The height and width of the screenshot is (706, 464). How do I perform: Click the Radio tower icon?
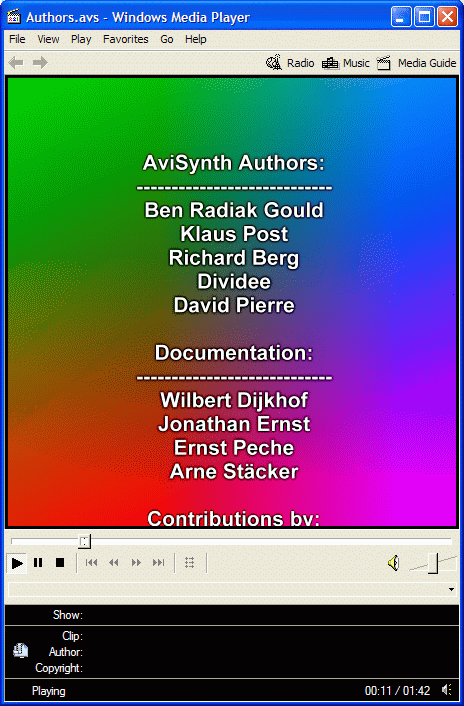pyautogui.click(x=274, y=63)
